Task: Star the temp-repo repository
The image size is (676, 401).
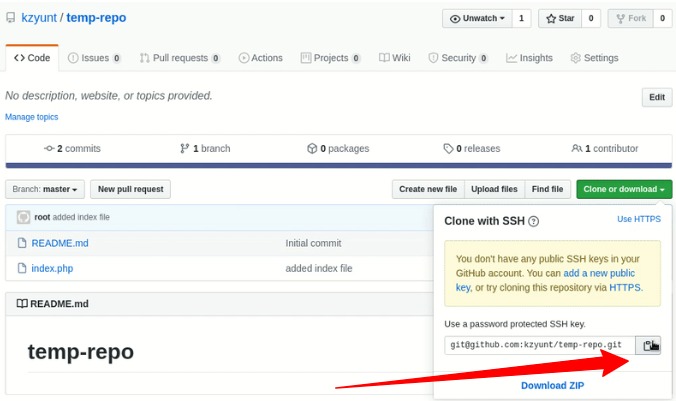Action: (x=560, y=19)
